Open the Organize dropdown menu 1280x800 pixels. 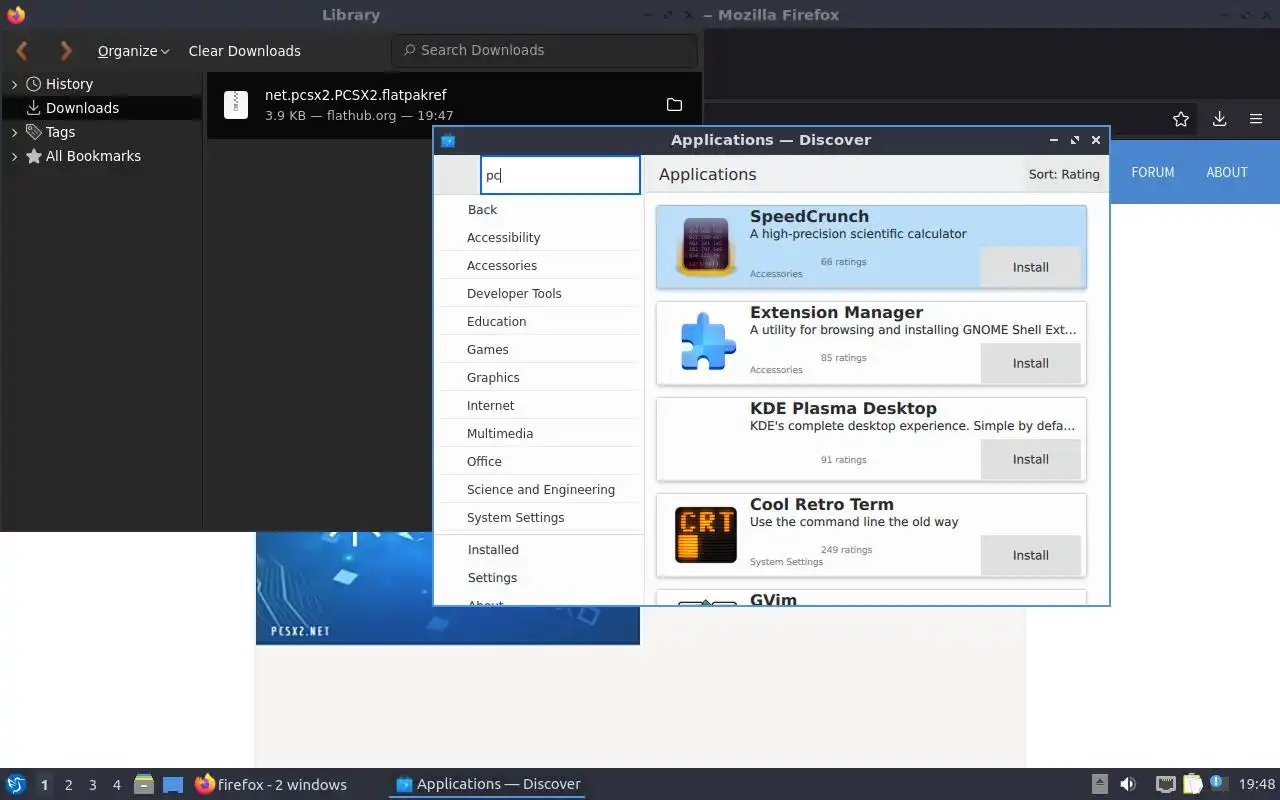[133, 51]
